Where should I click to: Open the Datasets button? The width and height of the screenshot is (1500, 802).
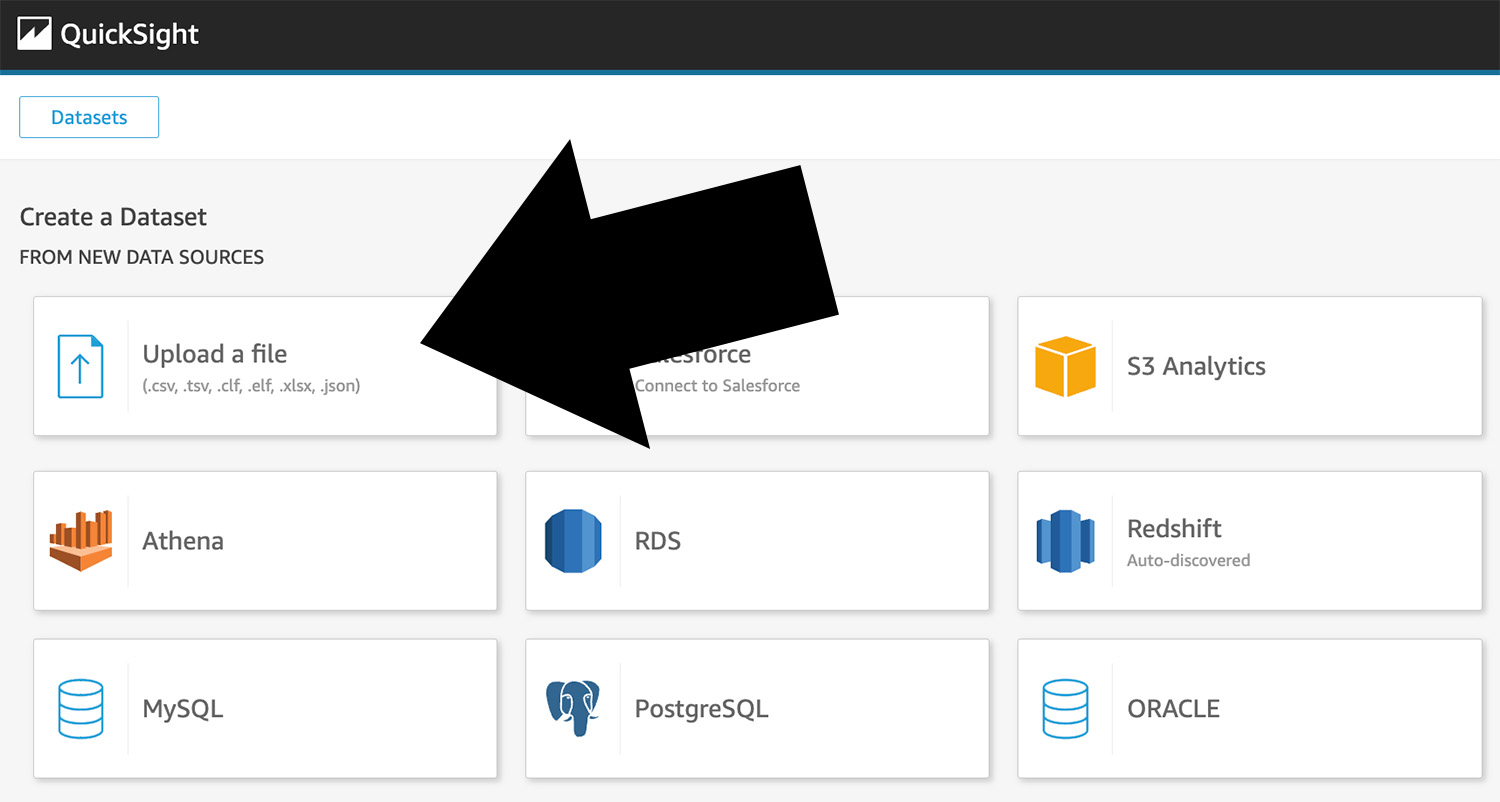pos(89,117)
